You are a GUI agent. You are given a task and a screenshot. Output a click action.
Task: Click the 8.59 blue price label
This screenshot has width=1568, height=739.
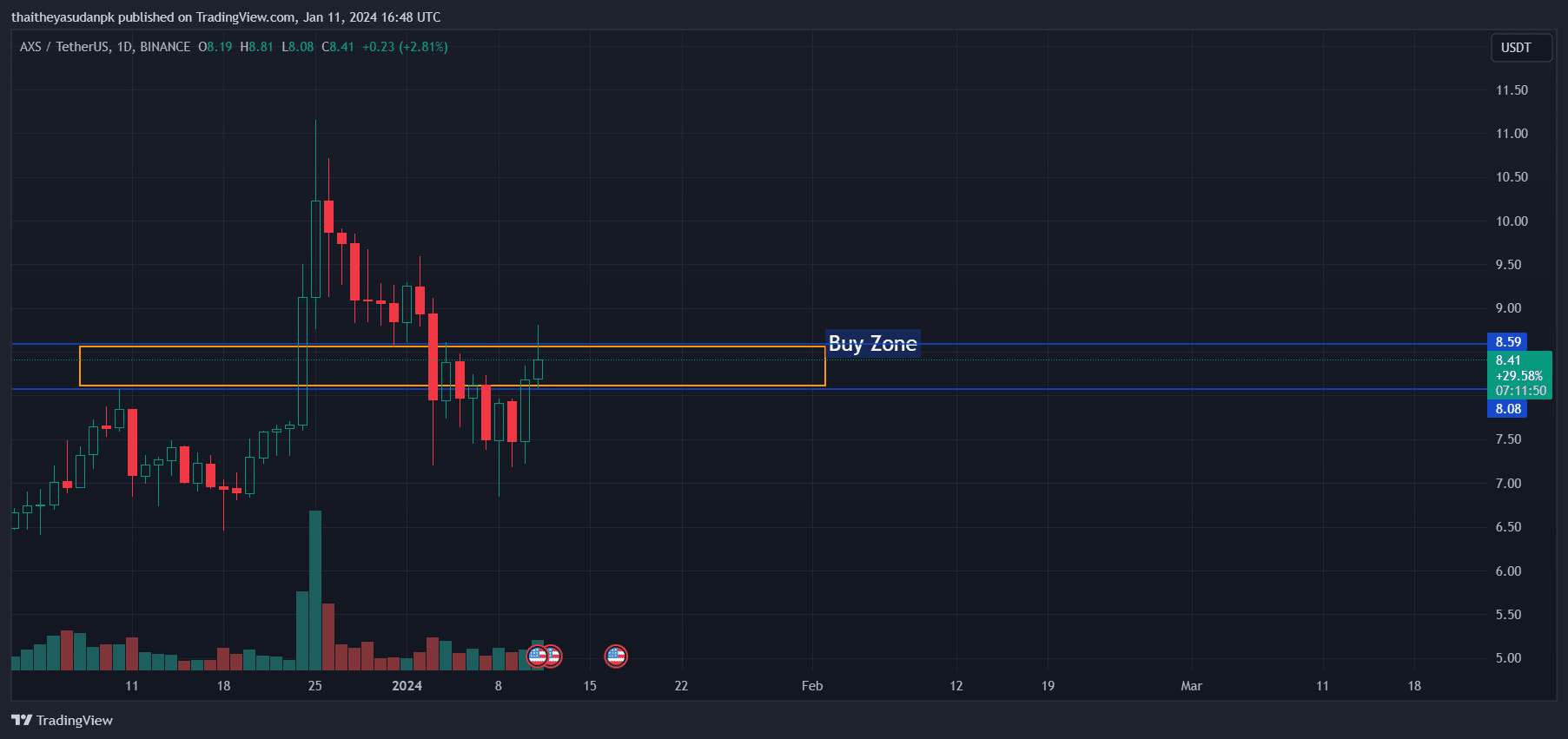tap(1507, 342)
